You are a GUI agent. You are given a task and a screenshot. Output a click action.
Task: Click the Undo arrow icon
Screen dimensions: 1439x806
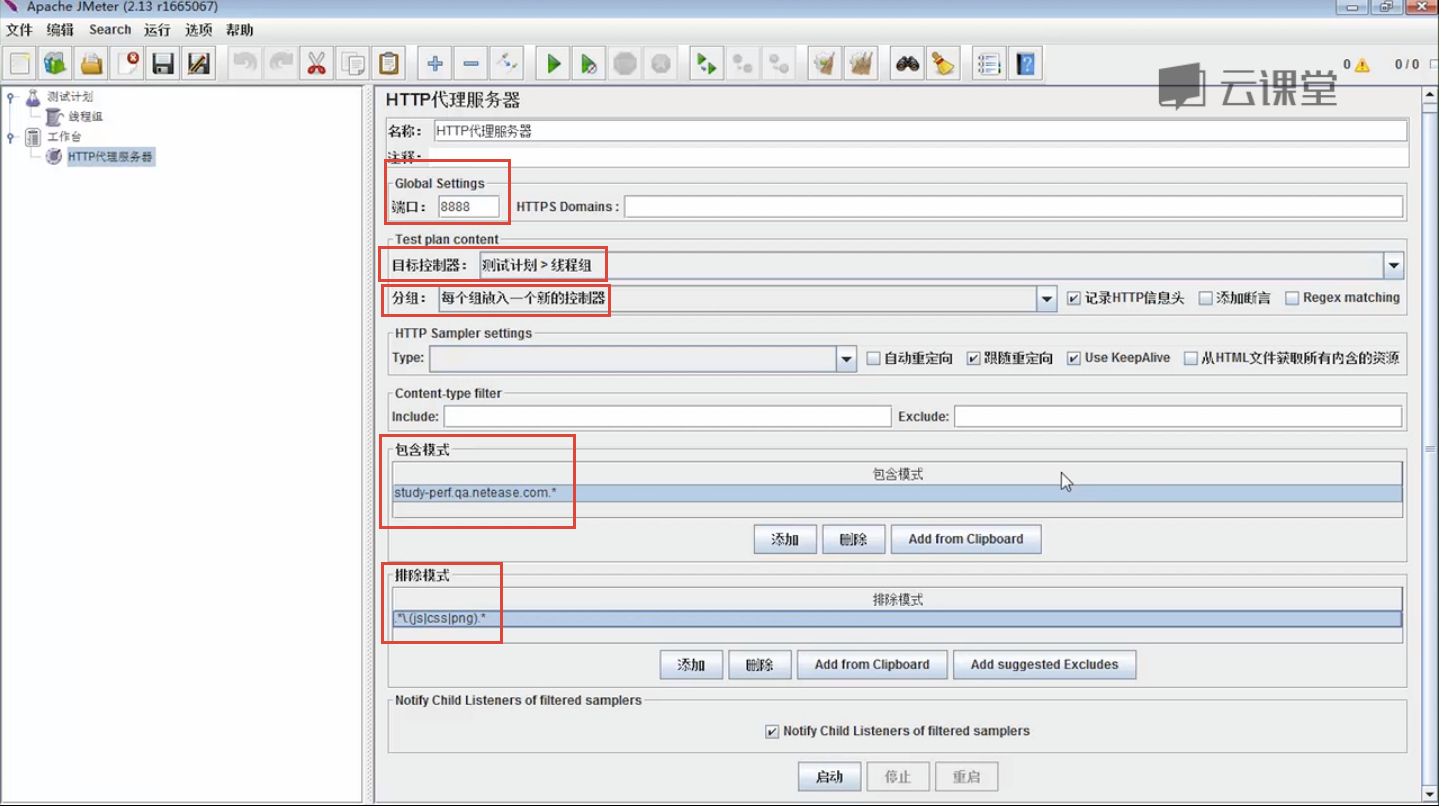(245, 64)
